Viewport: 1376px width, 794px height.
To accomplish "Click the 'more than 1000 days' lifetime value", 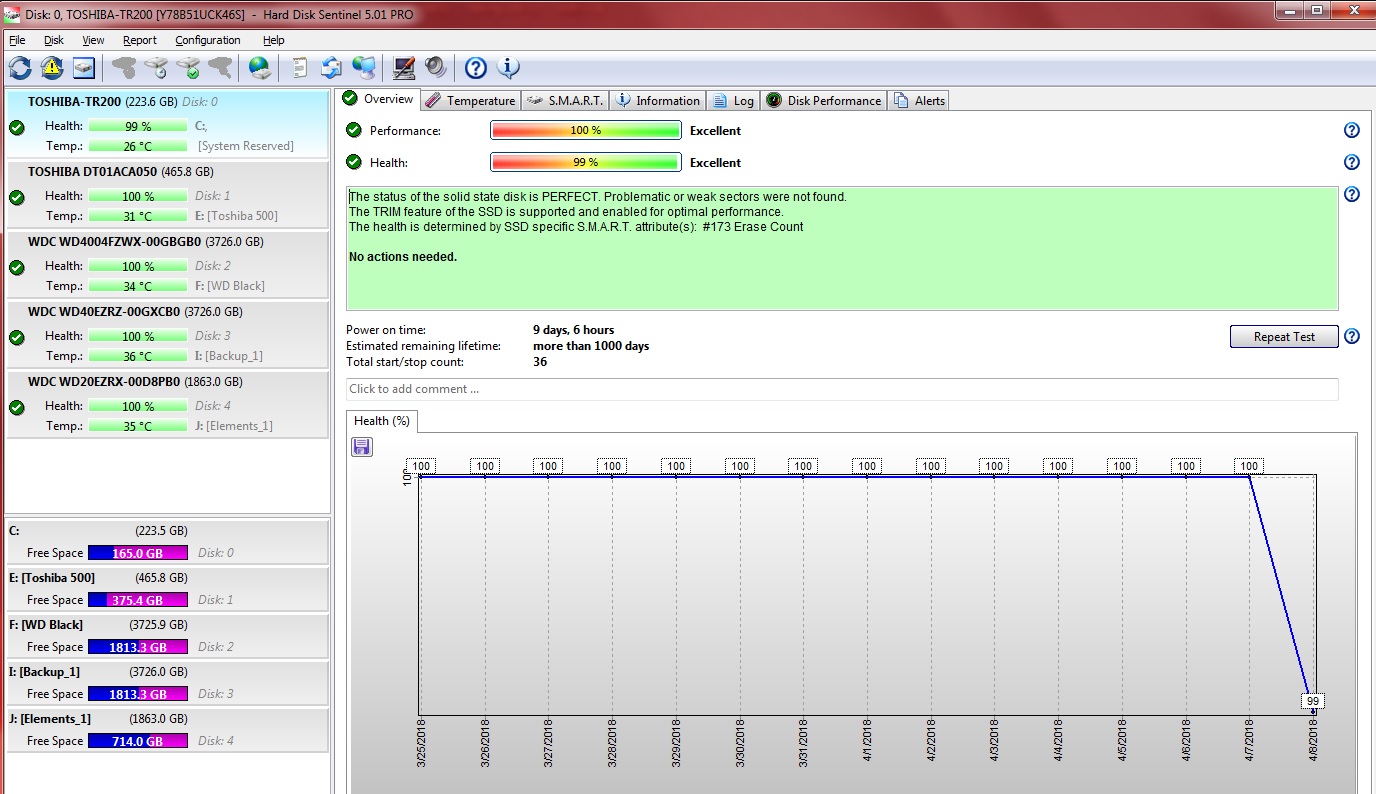I will coord(591,346).
